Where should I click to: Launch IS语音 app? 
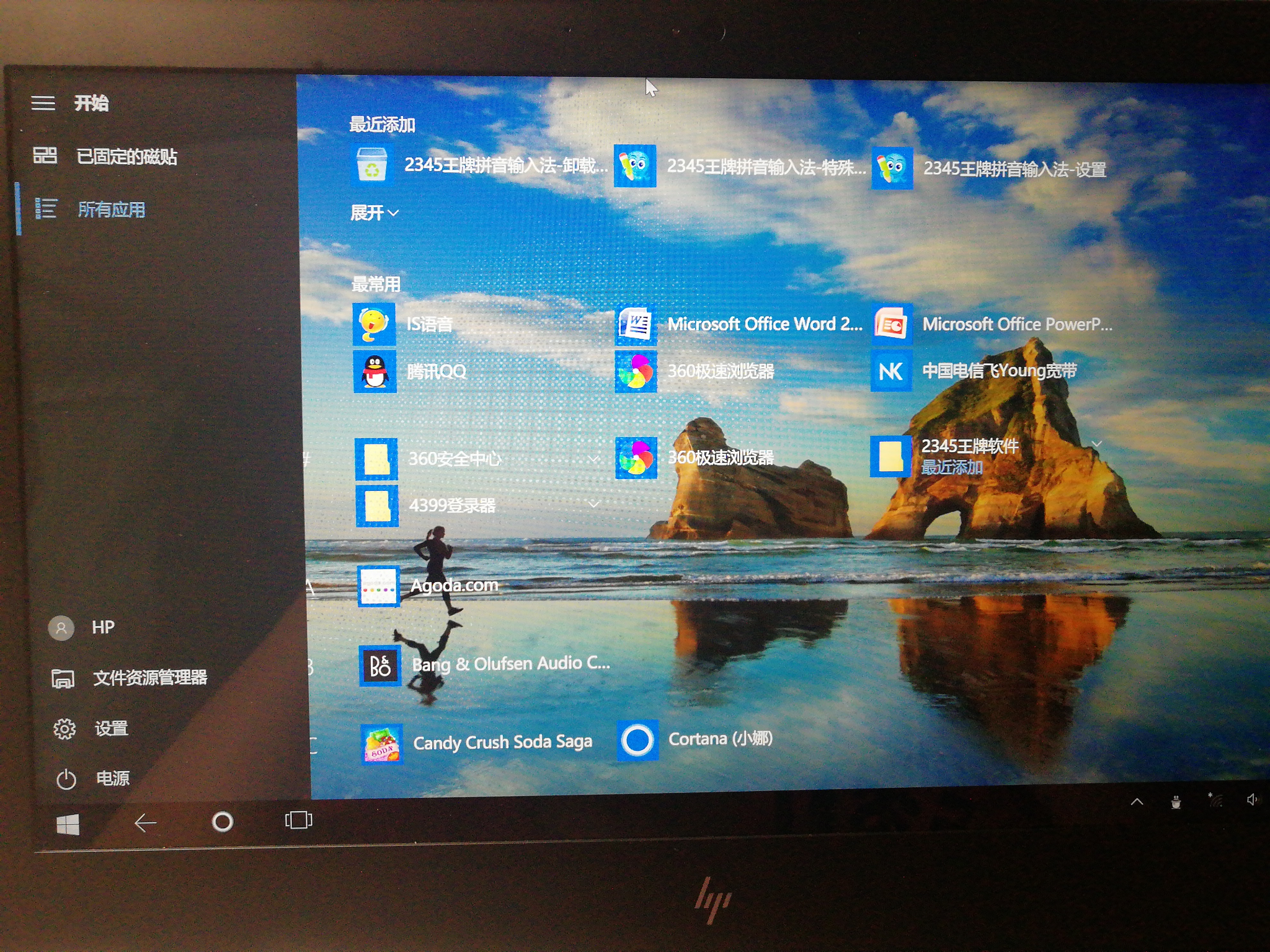[403, 324]
